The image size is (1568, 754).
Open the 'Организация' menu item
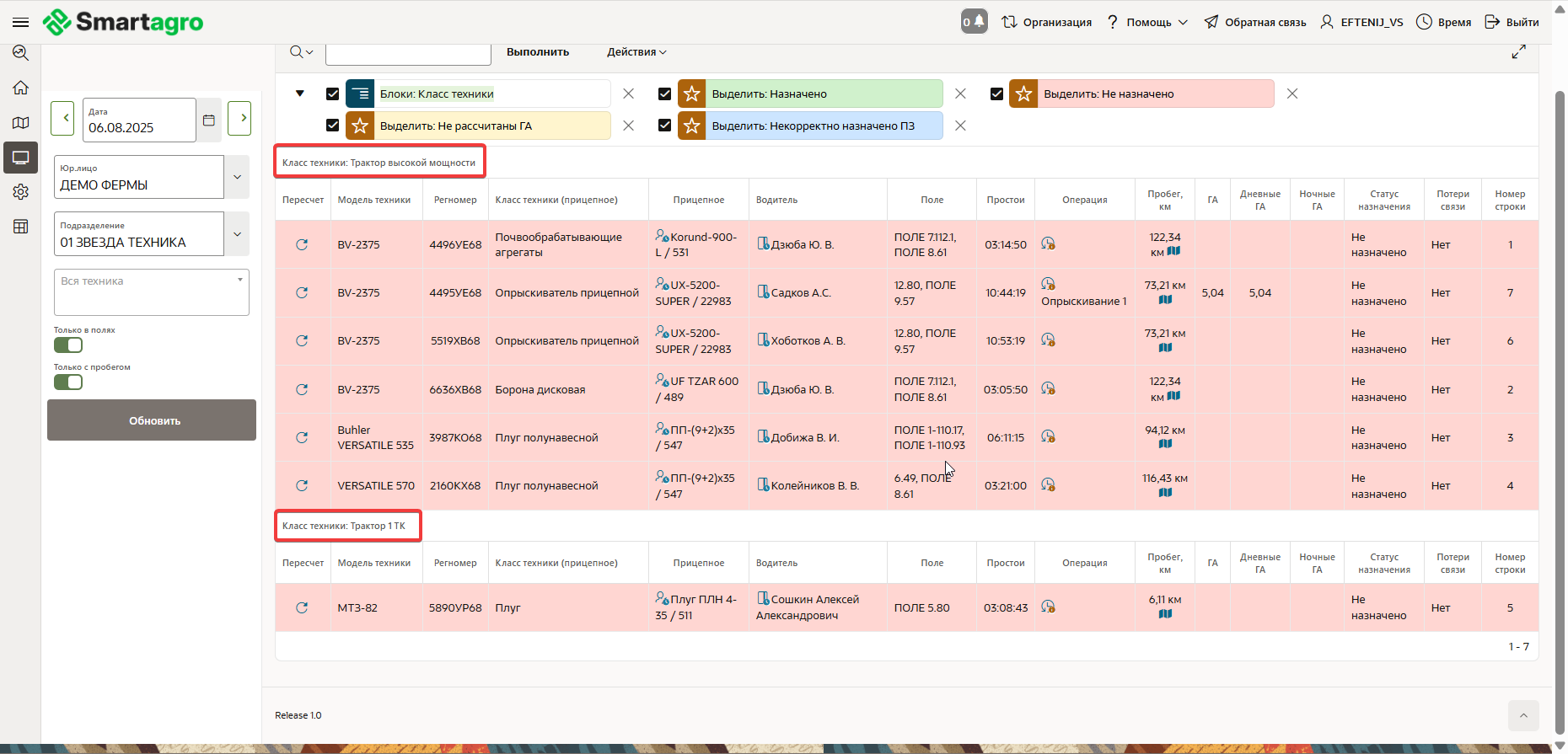[x=1046, y=23]
